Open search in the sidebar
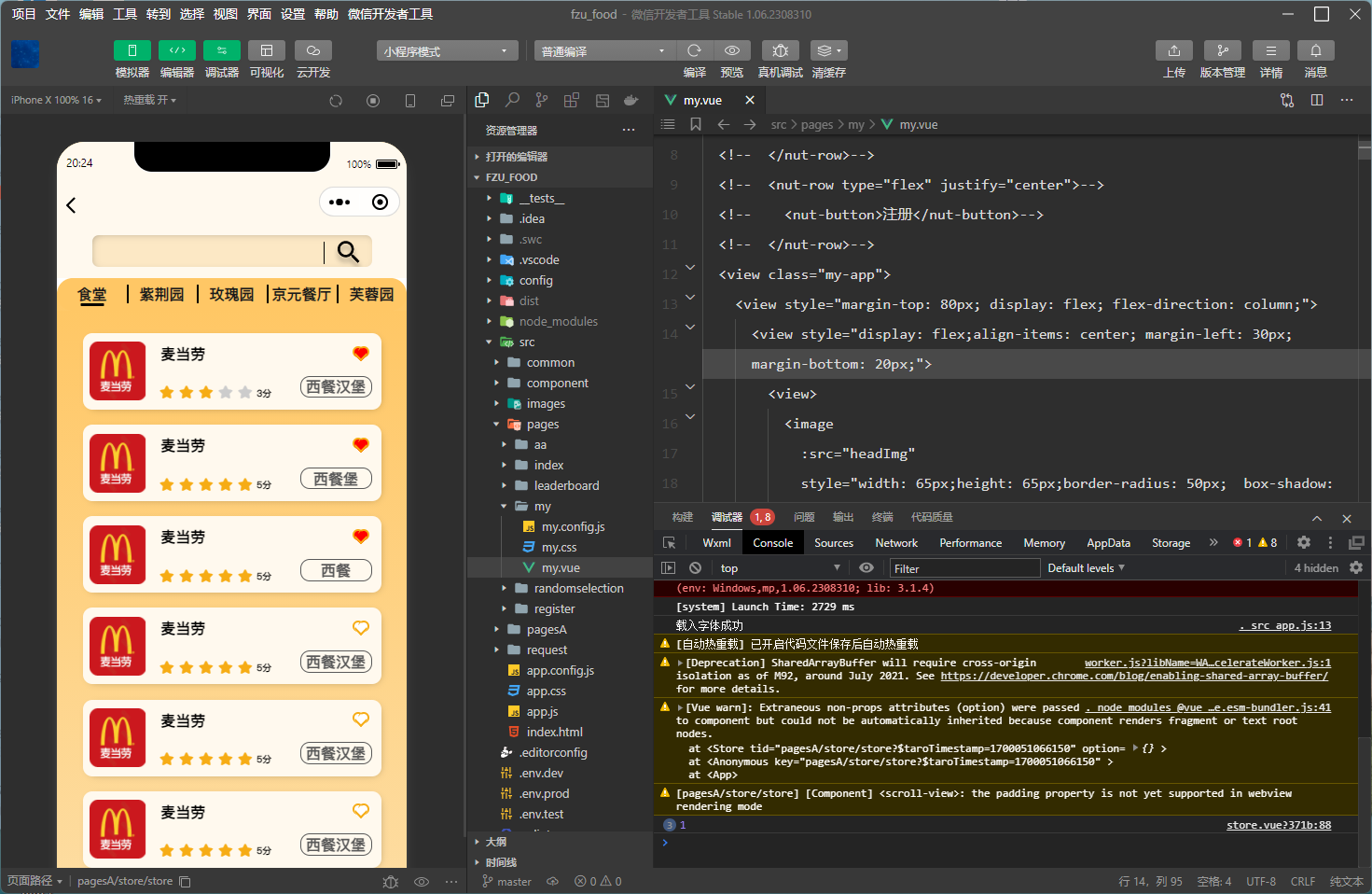 tap(512, 100)
